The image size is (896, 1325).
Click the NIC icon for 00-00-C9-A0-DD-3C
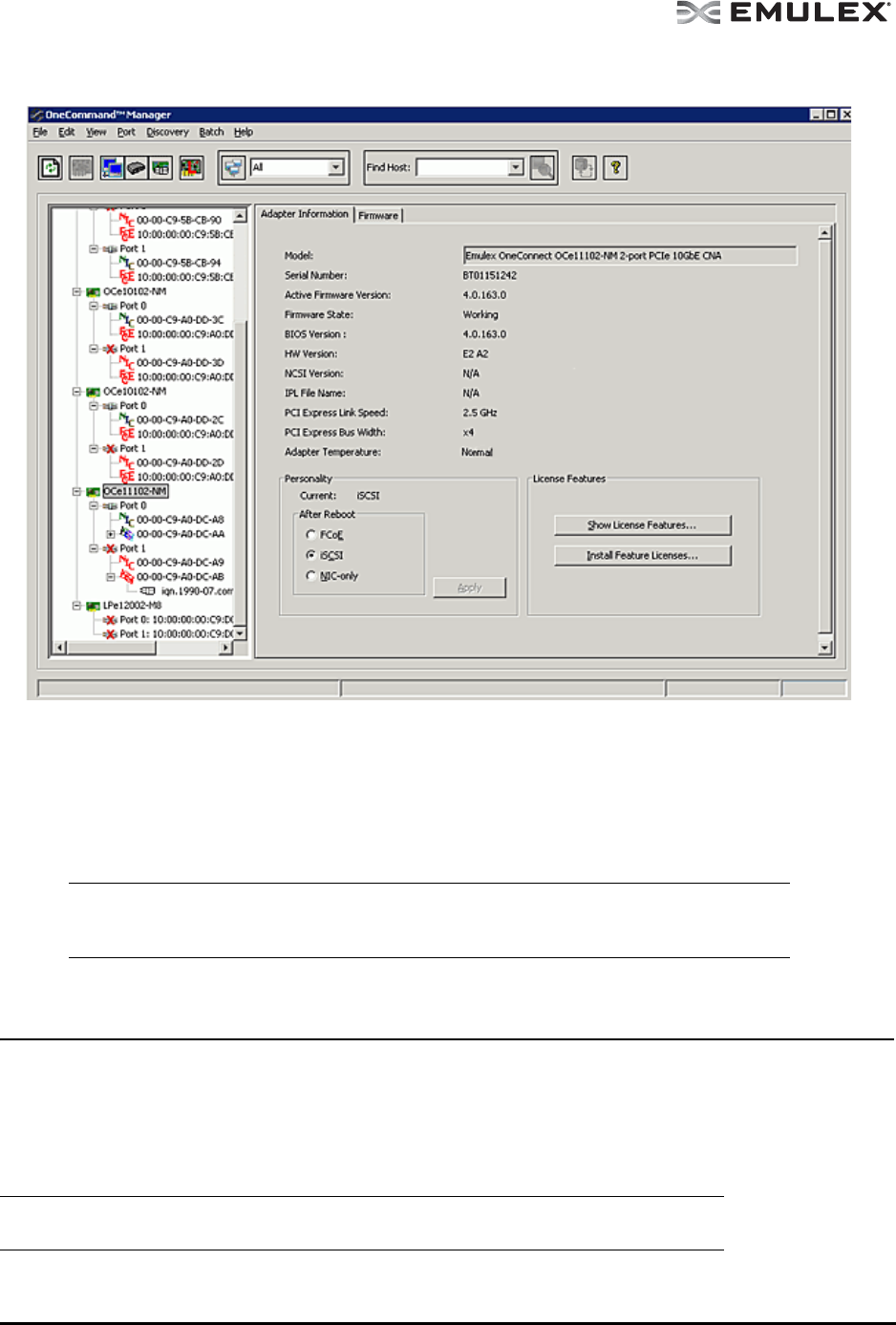click(126, 320)
